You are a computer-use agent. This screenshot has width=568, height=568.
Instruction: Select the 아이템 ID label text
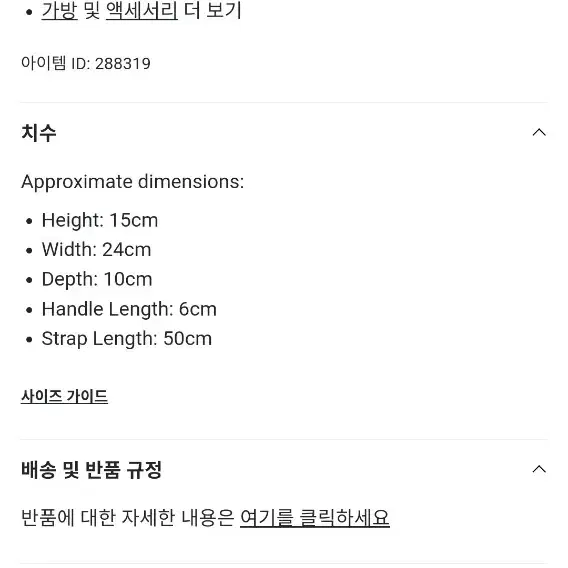click(x=55, y=63)
